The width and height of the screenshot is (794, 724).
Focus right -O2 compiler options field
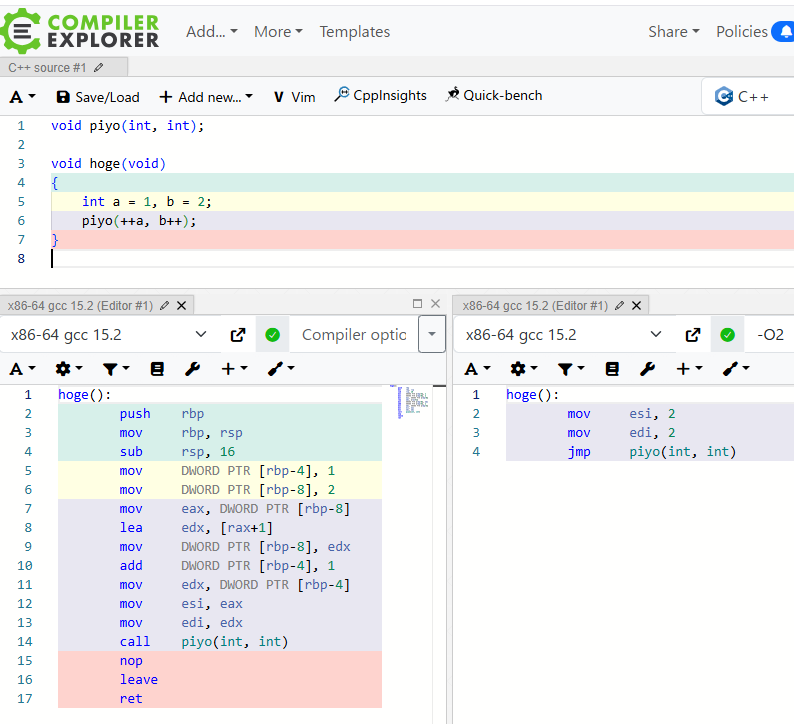[x=770, y=335]
